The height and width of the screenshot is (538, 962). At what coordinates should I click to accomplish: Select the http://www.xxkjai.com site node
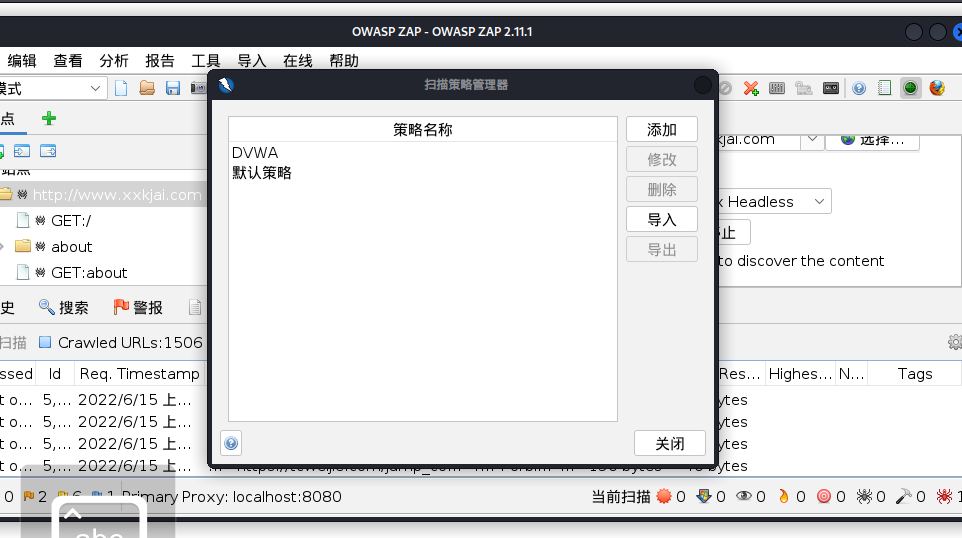tap(117, 195)
